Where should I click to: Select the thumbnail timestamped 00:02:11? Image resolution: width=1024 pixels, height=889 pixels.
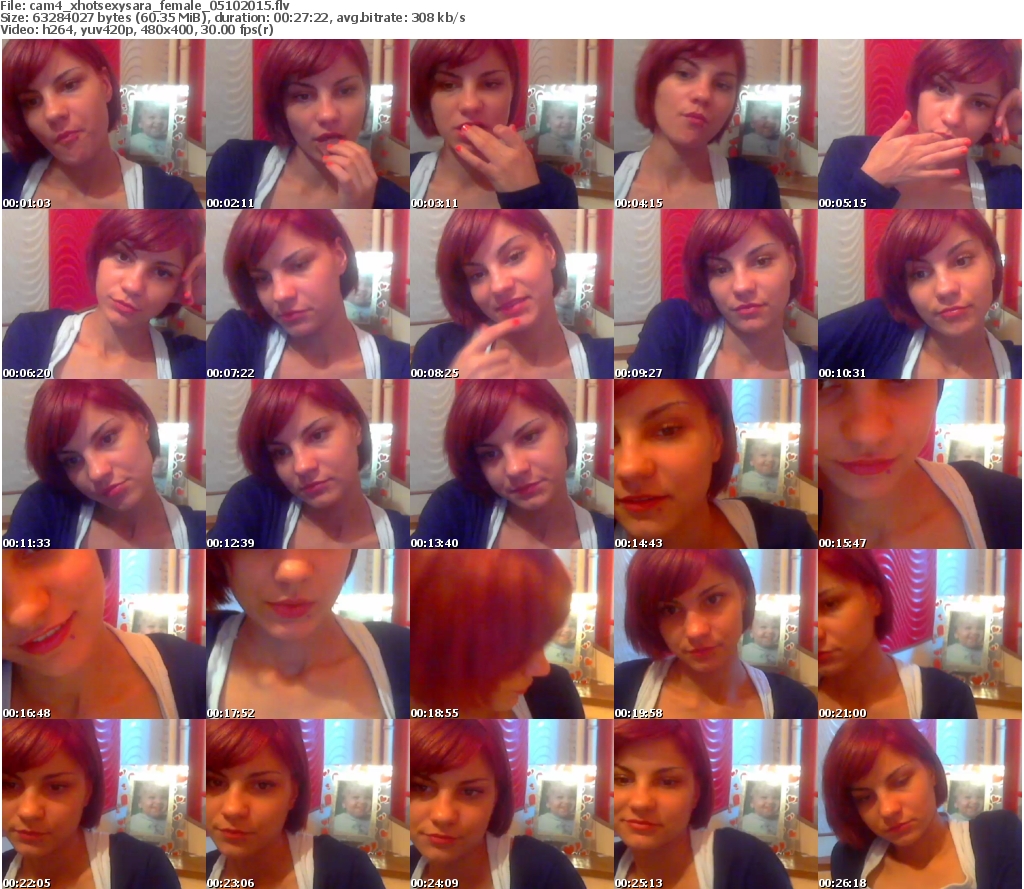308,124
